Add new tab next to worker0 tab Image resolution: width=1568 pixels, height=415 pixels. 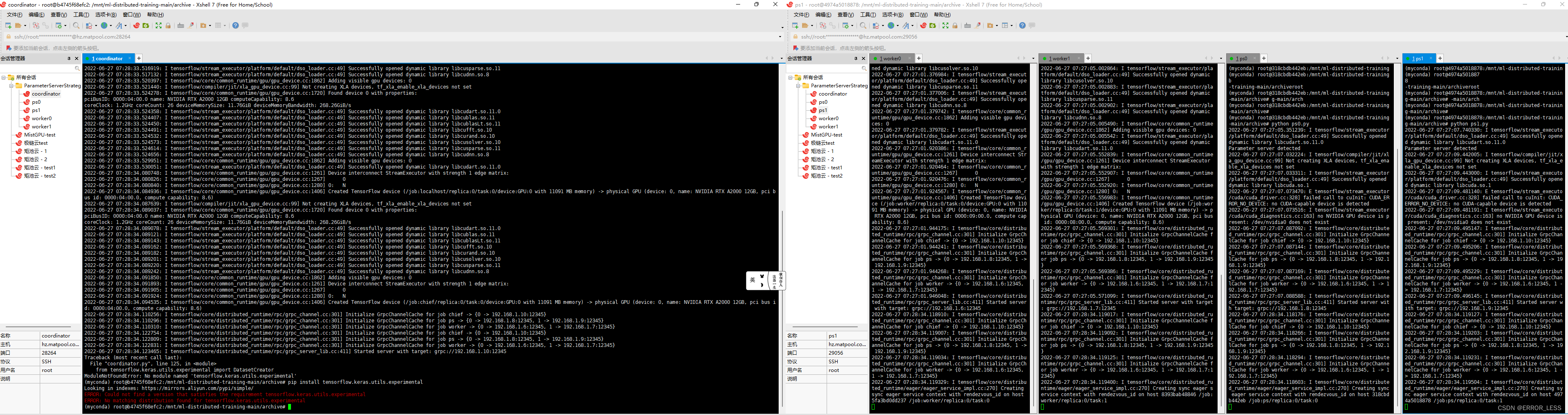(x=919, y=59)
